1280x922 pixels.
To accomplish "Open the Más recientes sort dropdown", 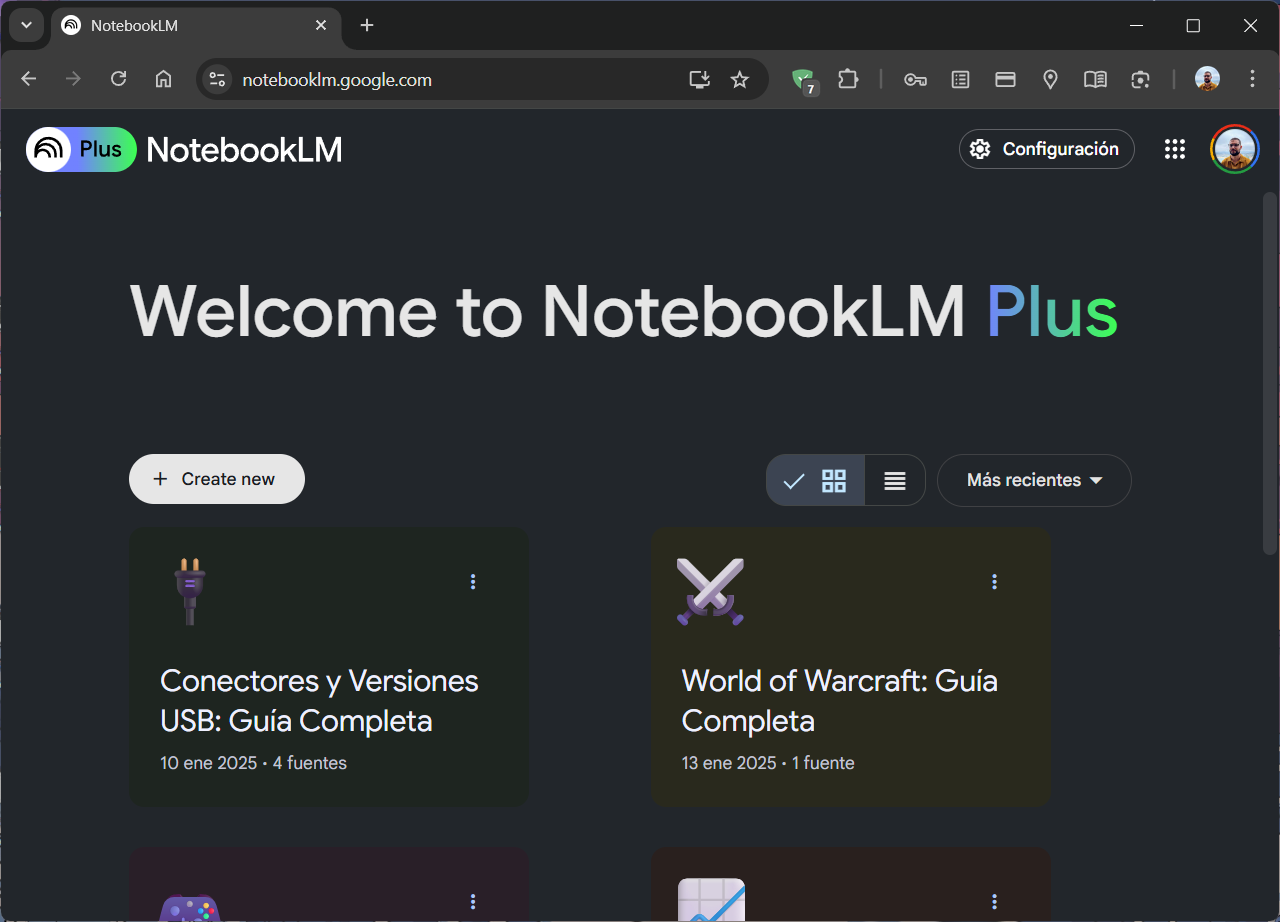I will [1034, 480].
